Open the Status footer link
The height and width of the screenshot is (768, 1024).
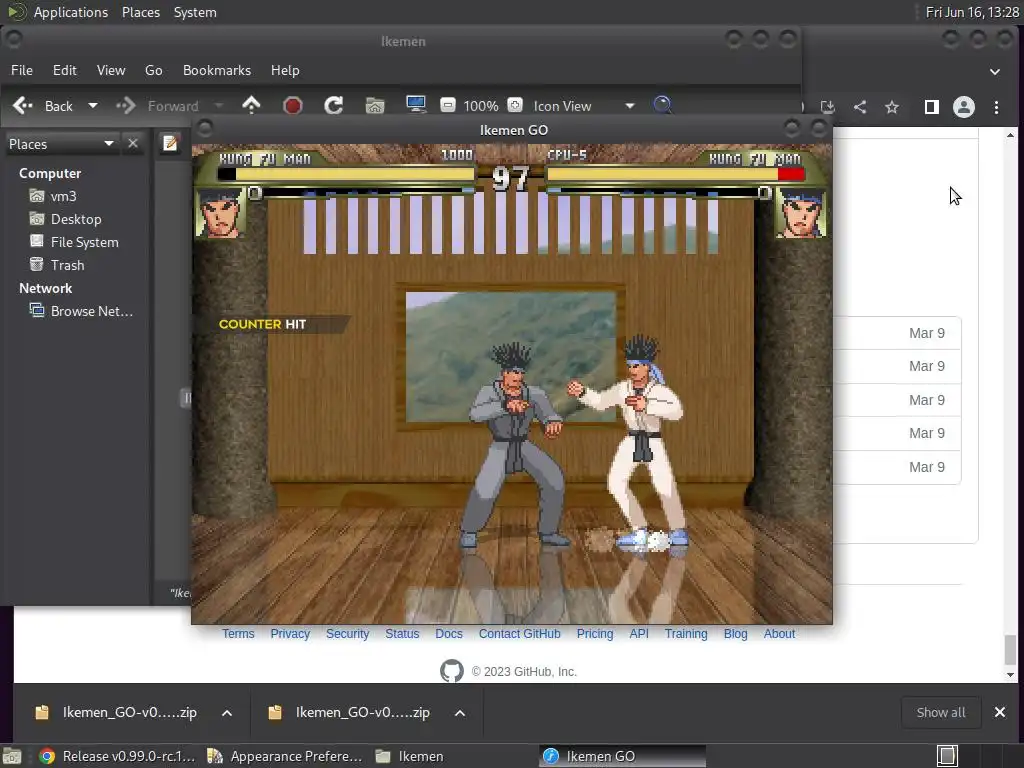tap(402, 633)
